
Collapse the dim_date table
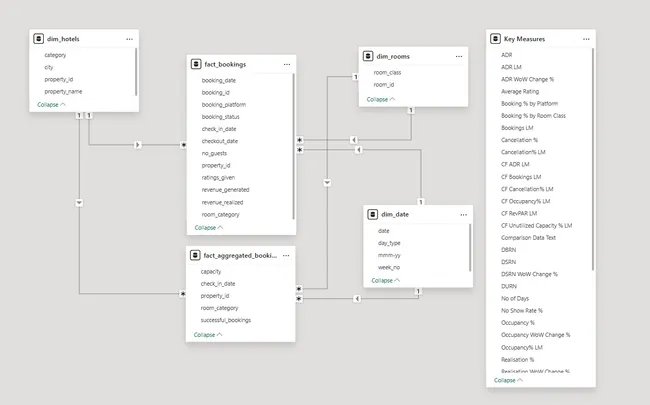click(x=386, y=281)
